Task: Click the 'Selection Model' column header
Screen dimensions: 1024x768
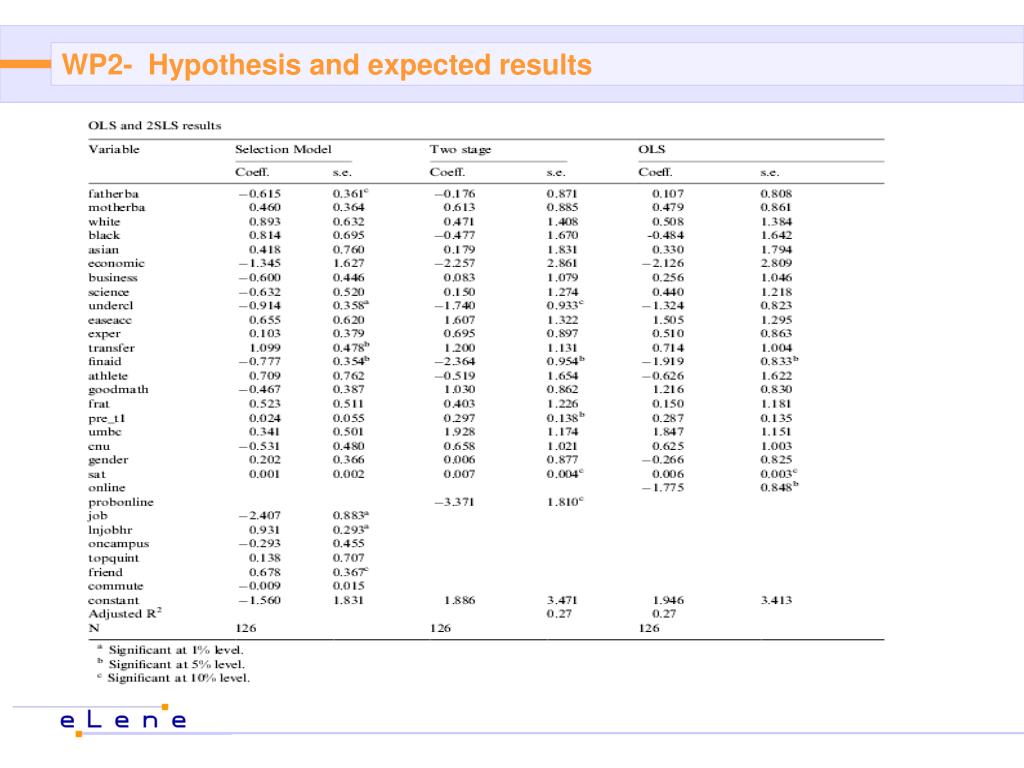Action: (x=283, y=149)
